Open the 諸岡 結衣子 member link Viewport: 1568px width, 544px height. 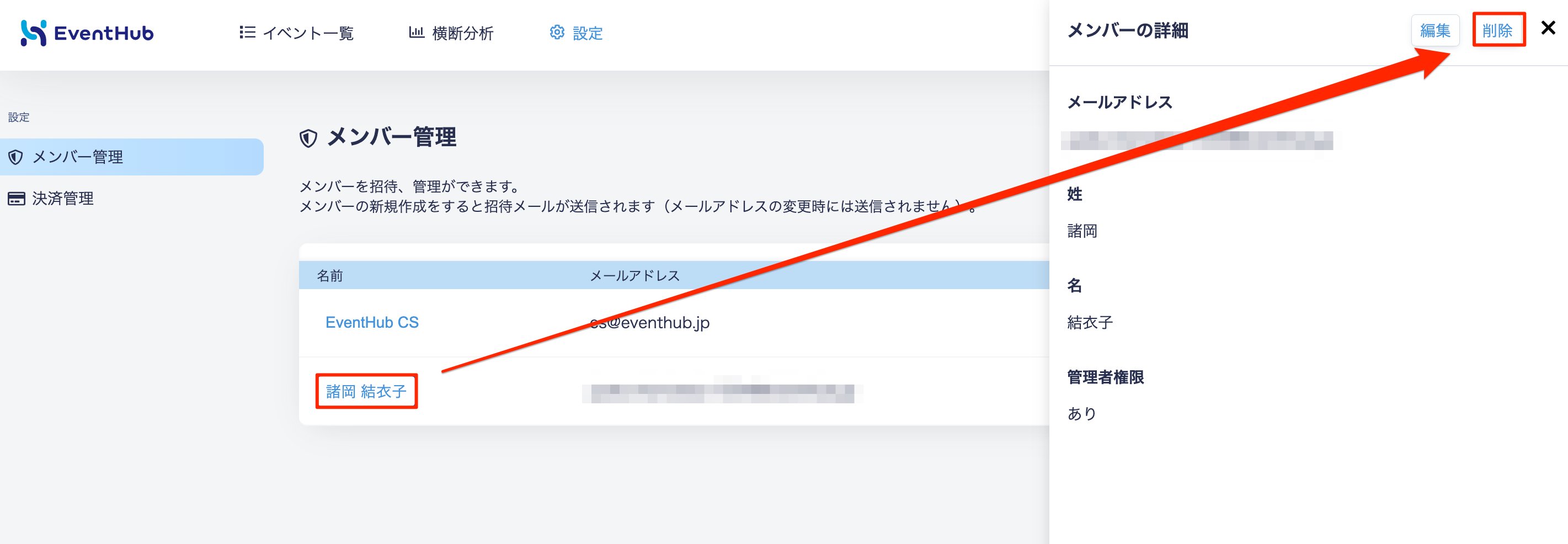tap(366, 391)
